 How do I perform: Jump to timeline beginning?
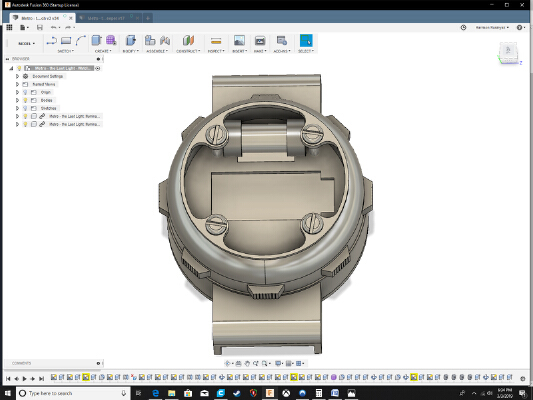tap(8, 378)
